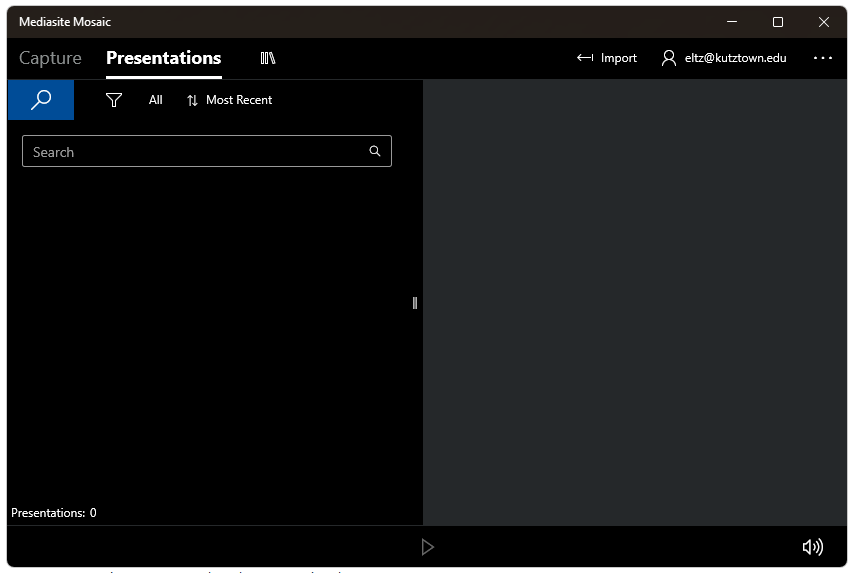
Task: Click into the Search input field
Action: point(207,151)
